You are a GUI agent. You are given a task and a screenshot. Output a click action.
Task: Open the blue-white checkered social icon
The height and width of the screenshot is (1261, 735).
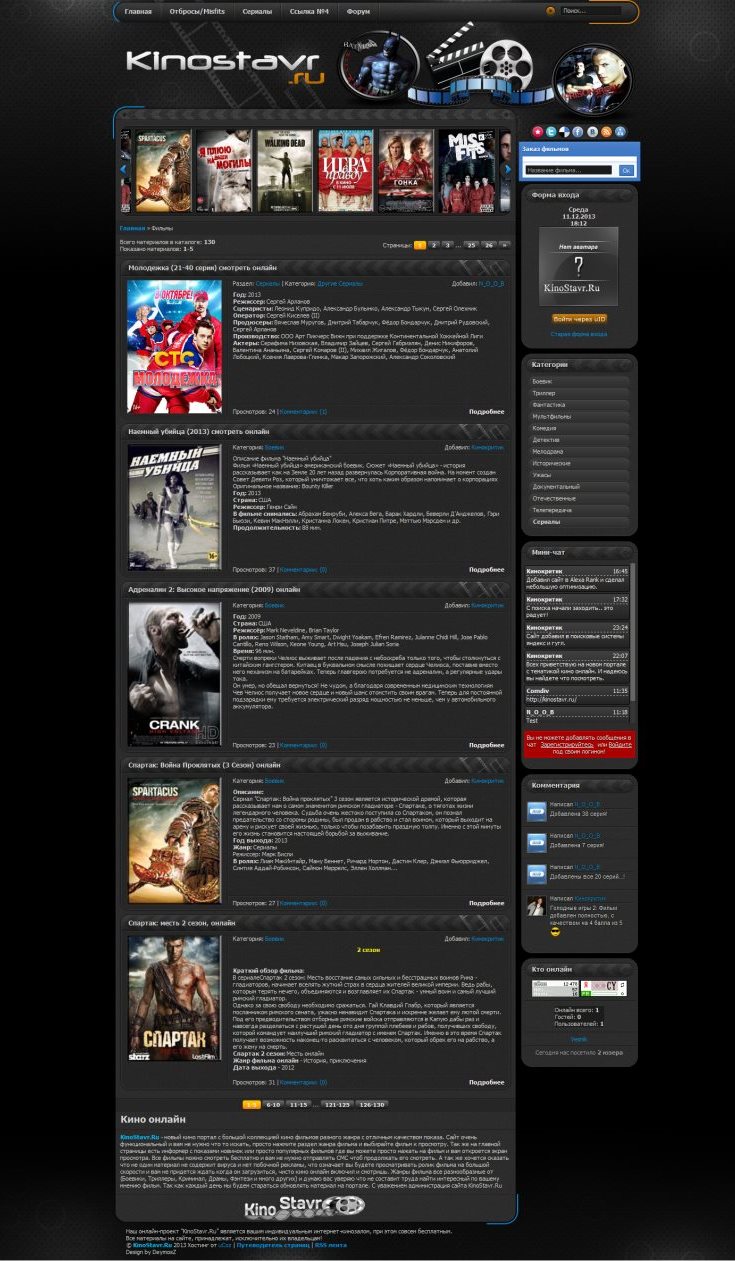(x=565, y=132)
